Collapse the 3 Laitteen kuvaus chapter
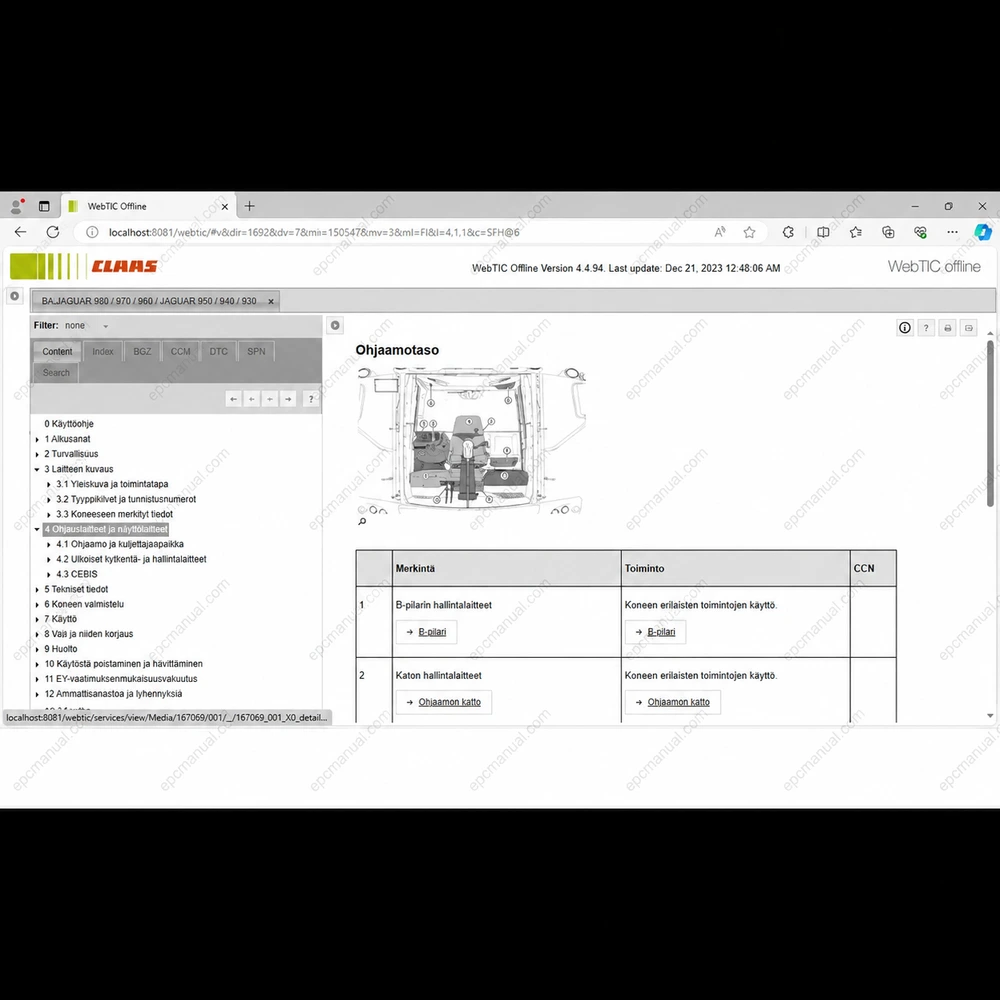The height and width of the screenshot is (1000, 1000). click(37, 469)
